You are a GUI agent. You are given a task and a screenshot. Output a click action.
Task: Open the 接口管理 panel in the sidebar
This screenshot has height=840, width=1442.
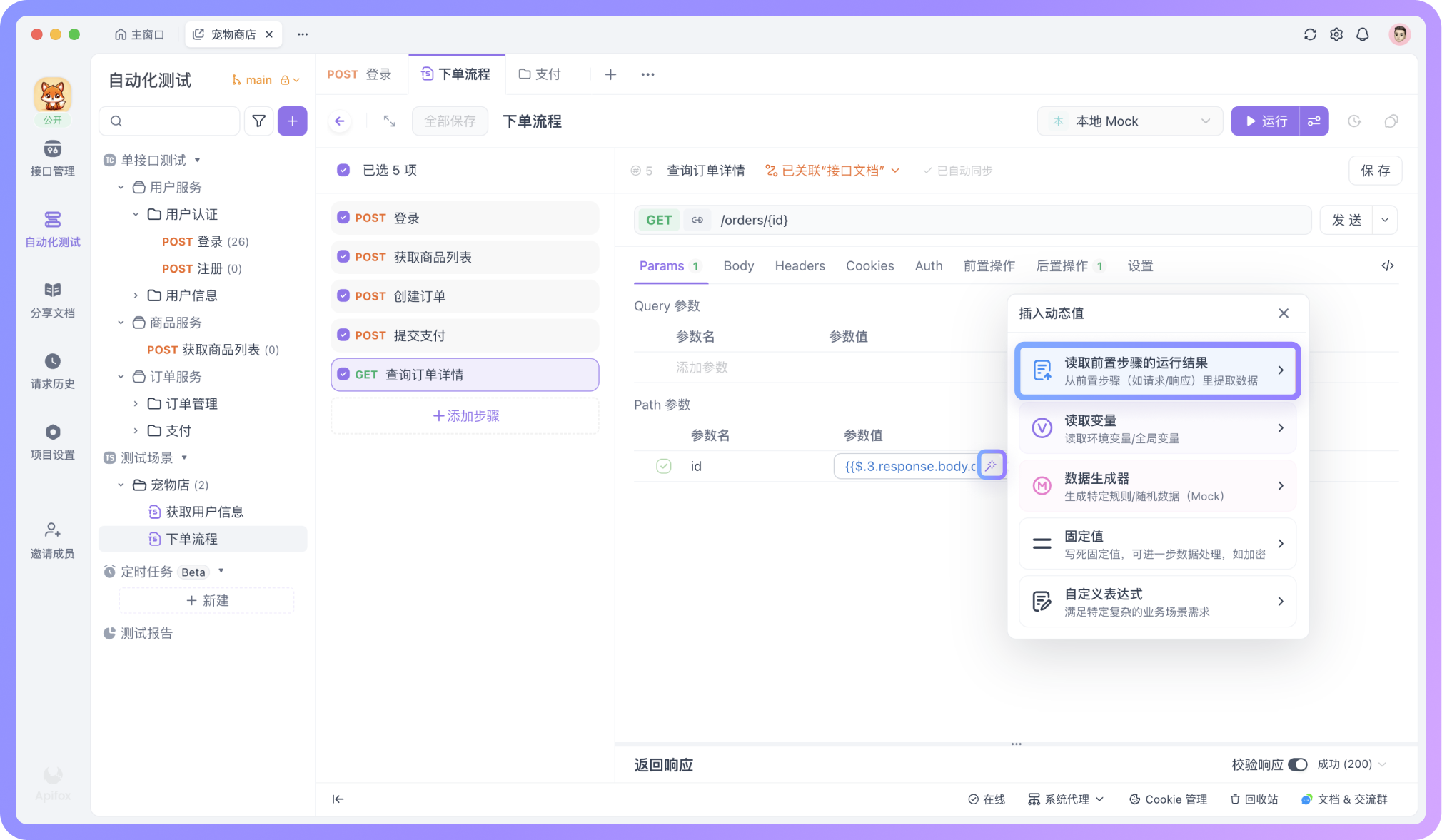point(52,158)
